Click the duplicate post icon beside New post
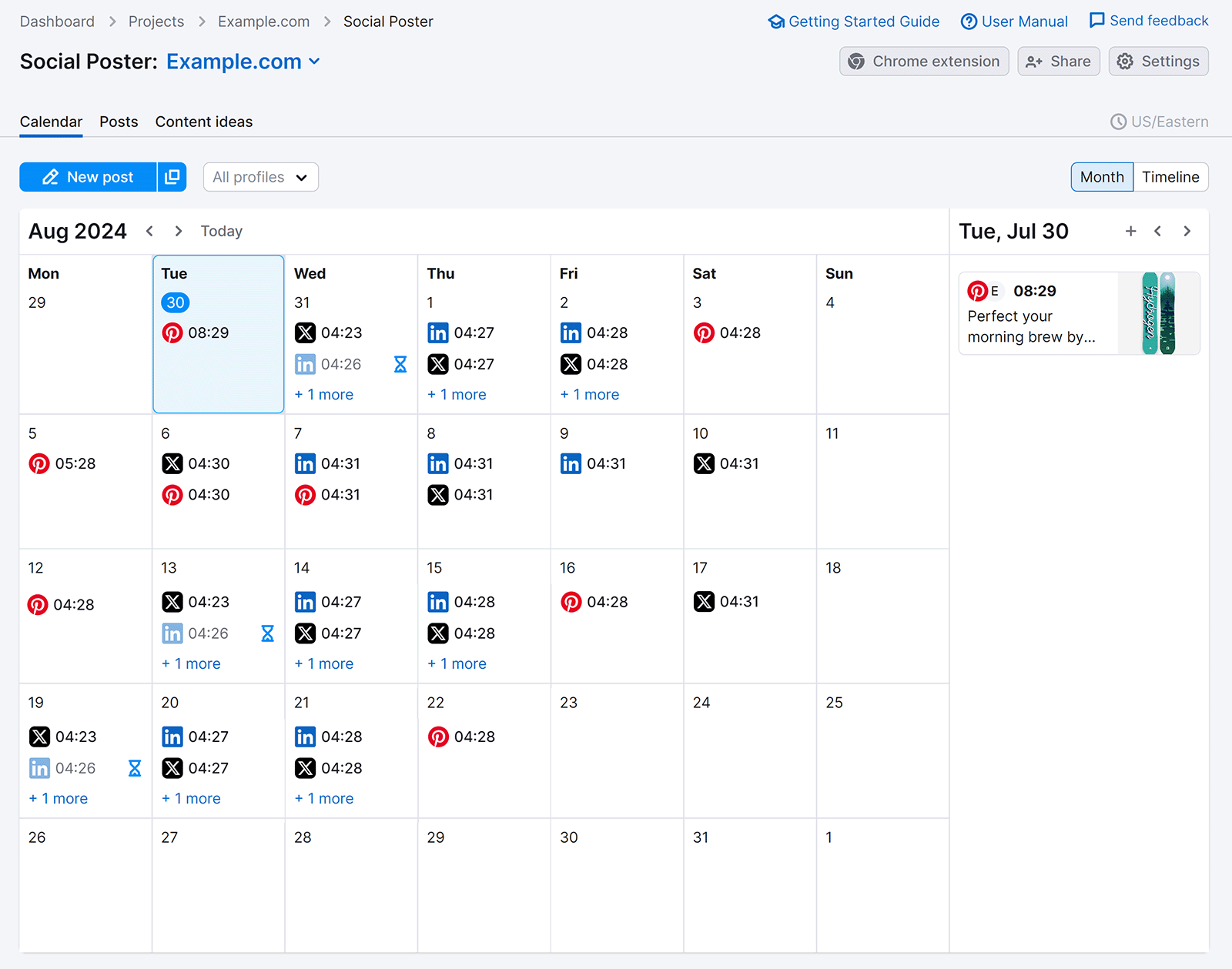This screenshot has height=969, width=1232. [172, 177]
